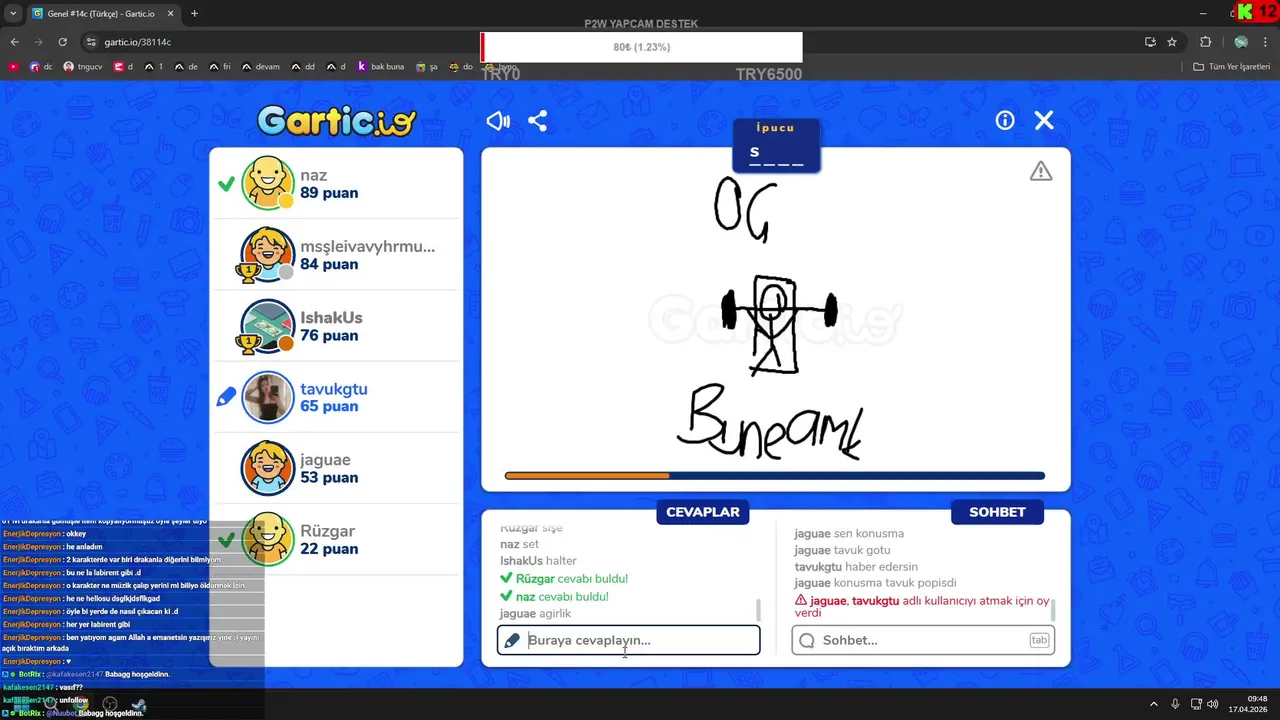The image size is (1280, 720).
Task: Click the tab key hint in chat field
Action: [1039, 640]
